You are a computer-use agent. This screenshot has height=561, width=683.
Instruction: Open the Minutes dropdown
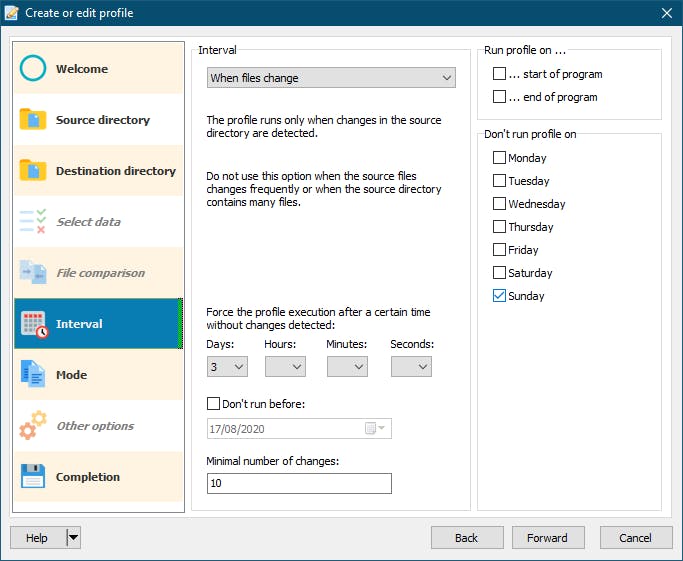(x=347, y=367)
